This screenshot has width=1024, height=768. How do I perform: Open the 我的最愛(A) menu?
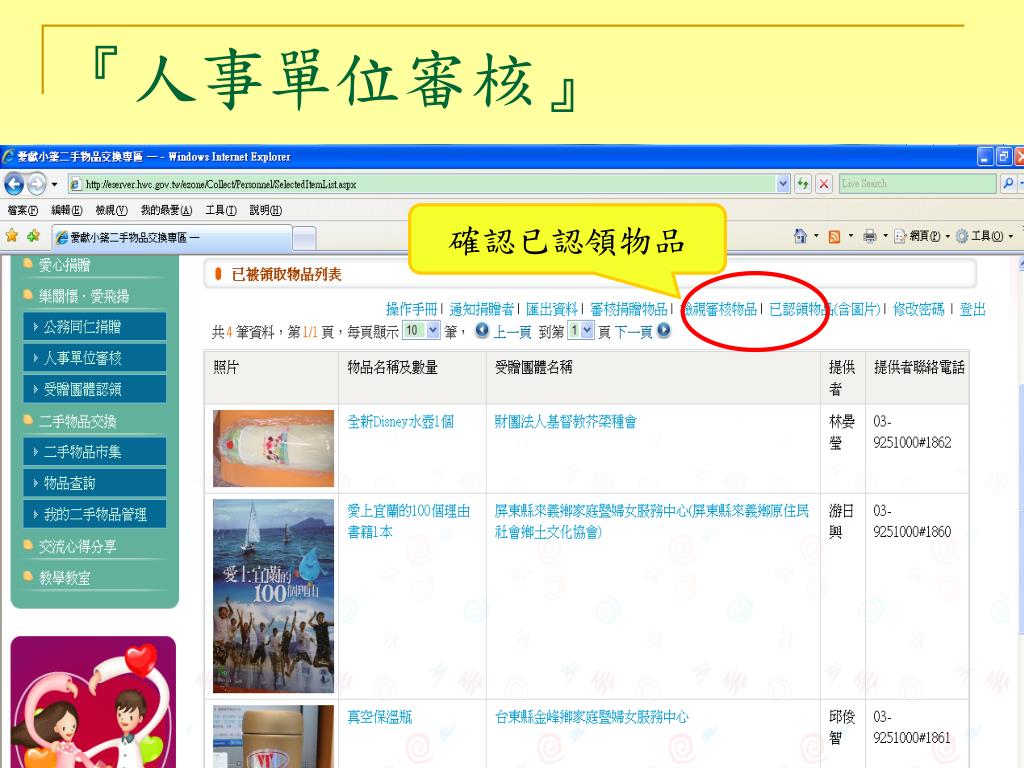coord(167,210)
